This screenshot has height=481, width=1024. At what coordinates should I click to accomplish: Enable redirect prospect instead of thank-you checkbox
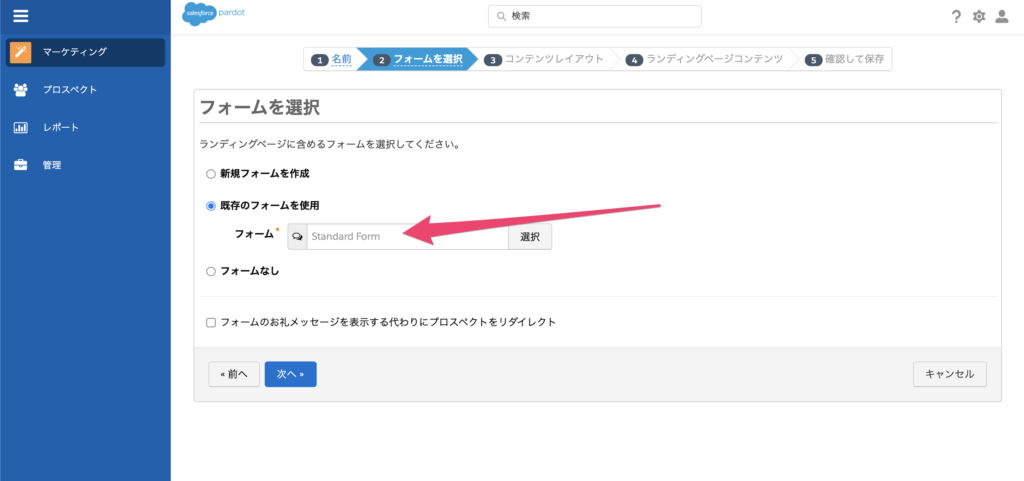point(211,323)
